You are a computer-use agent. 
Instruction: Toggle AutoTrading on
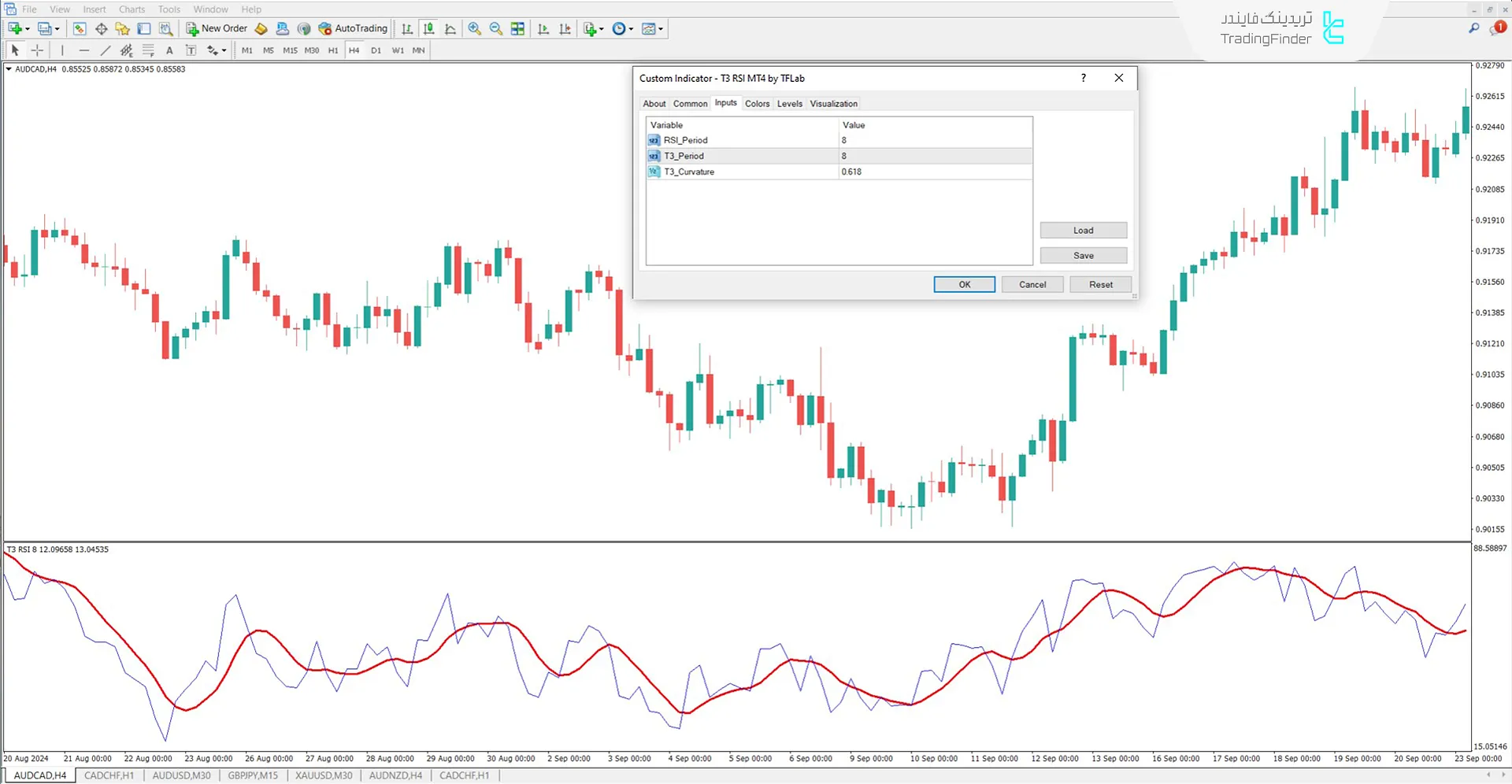(353, 28)
